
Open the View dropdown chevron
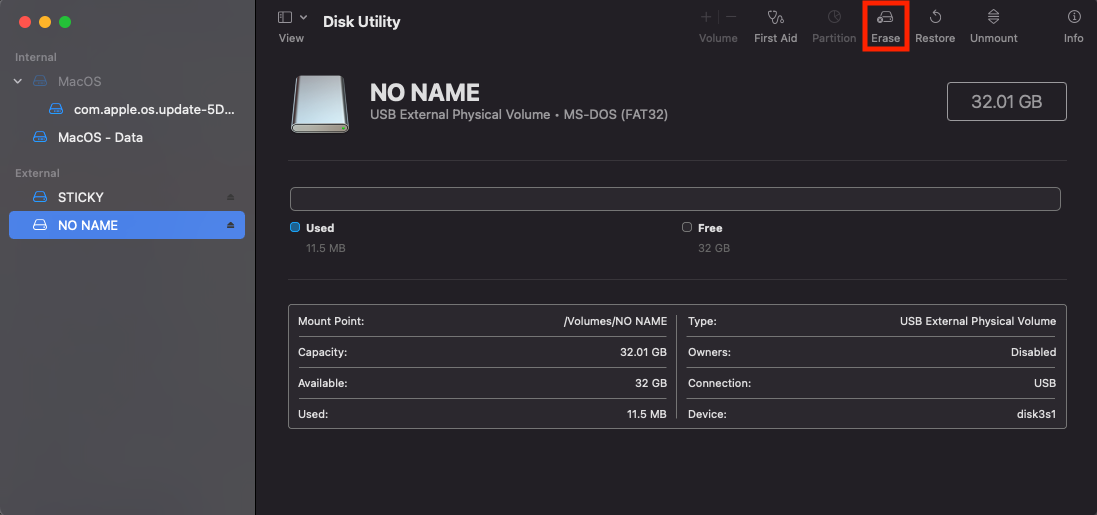coord(303,17)
